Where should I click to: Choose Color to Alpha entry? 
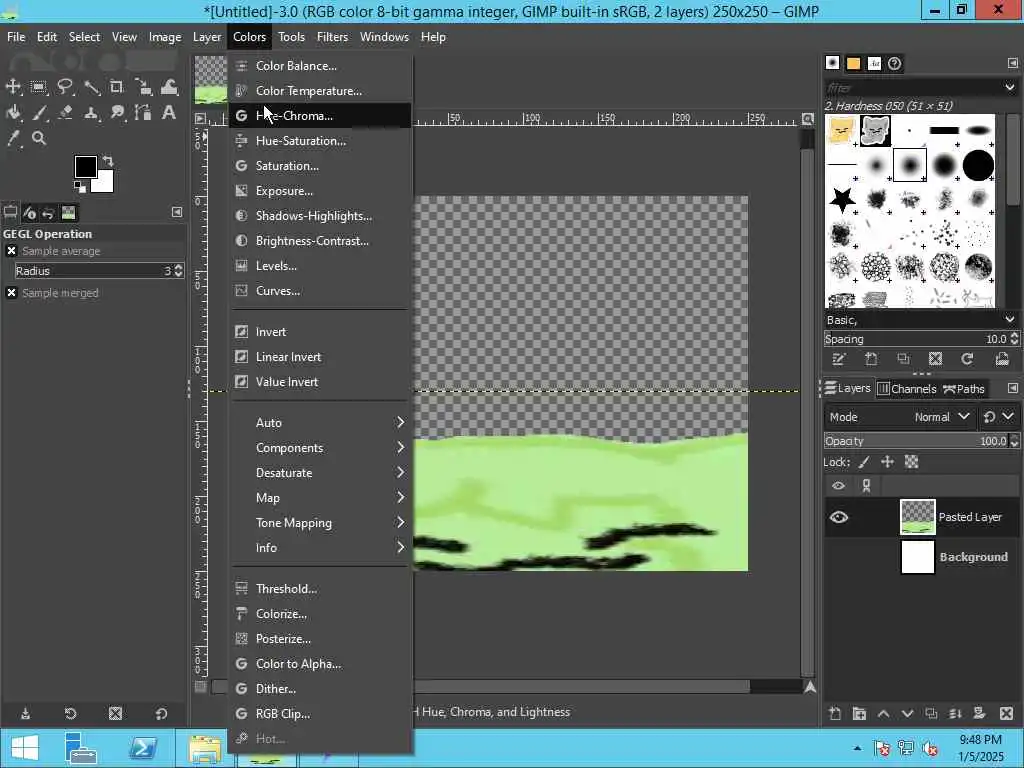point(320,664)
